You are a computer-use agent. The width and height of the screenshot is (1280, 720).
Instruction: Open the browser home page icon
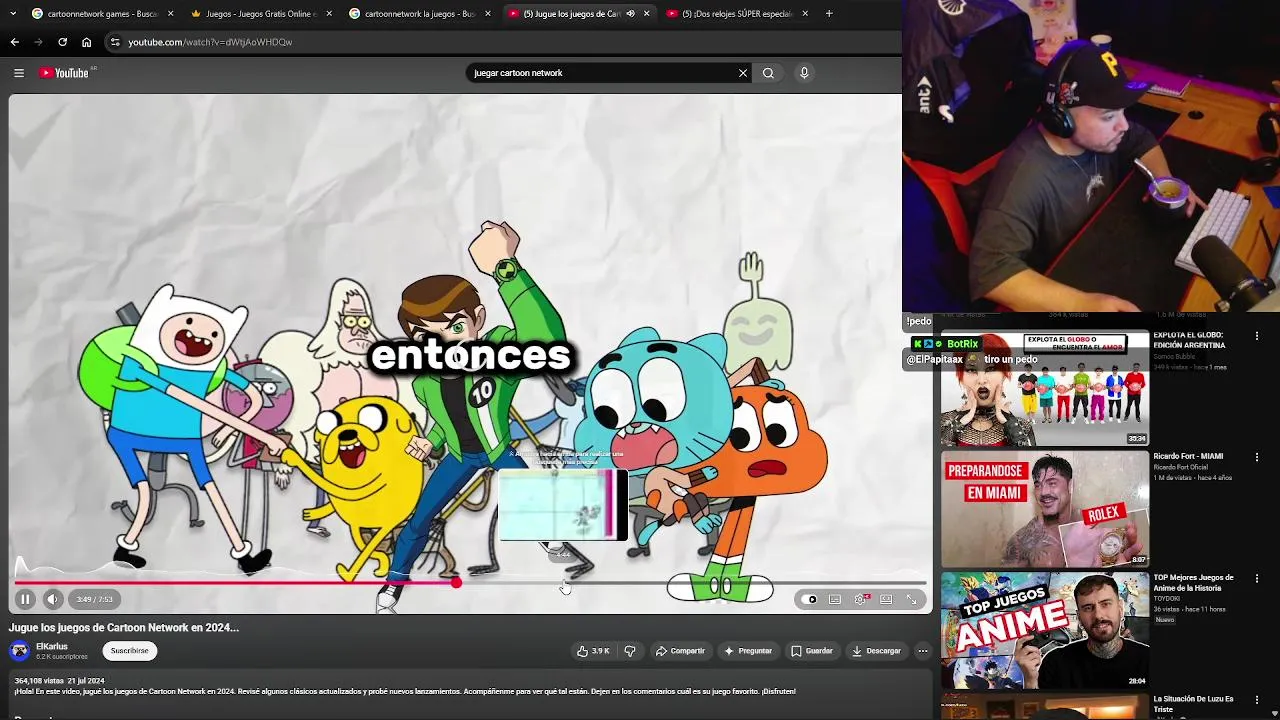(86, 42)
